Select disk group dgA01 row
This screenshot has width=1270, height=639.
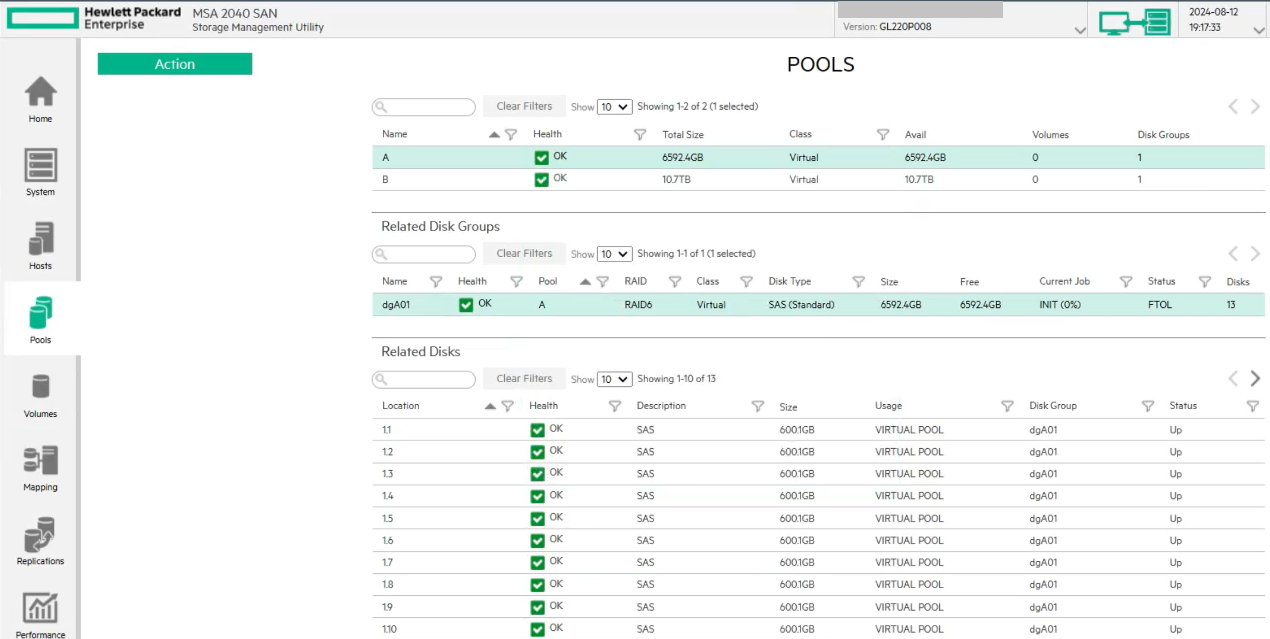pos(818,304)
